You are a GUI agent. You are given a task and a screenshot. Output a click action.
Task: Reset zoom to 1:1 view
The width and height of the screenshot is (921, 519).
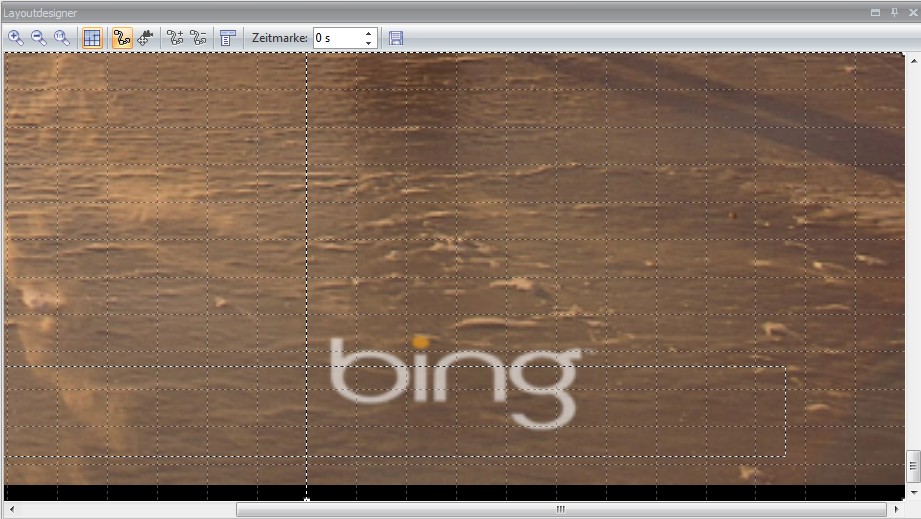(62, 38)
